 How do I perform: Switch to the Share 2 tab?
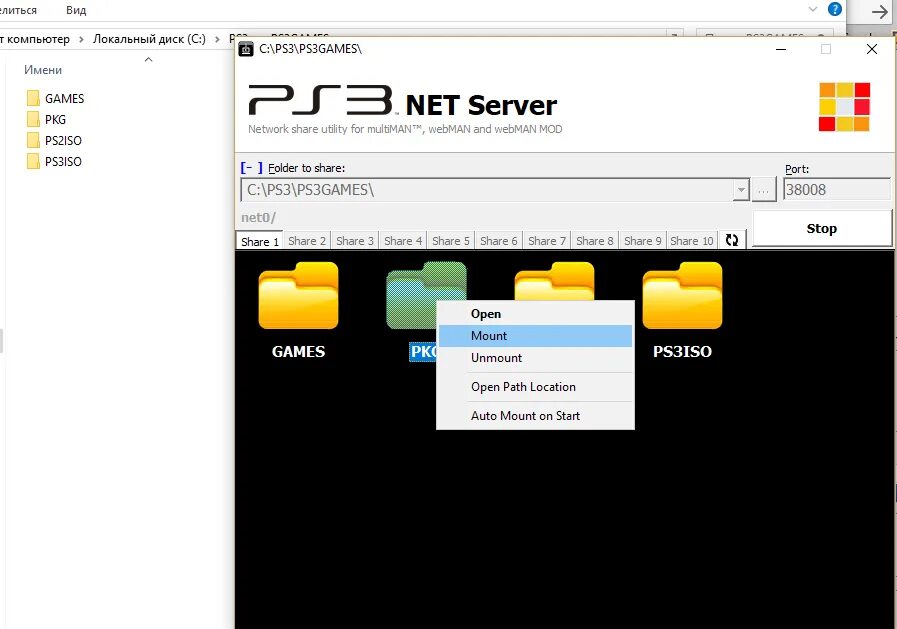coord(307,241)
